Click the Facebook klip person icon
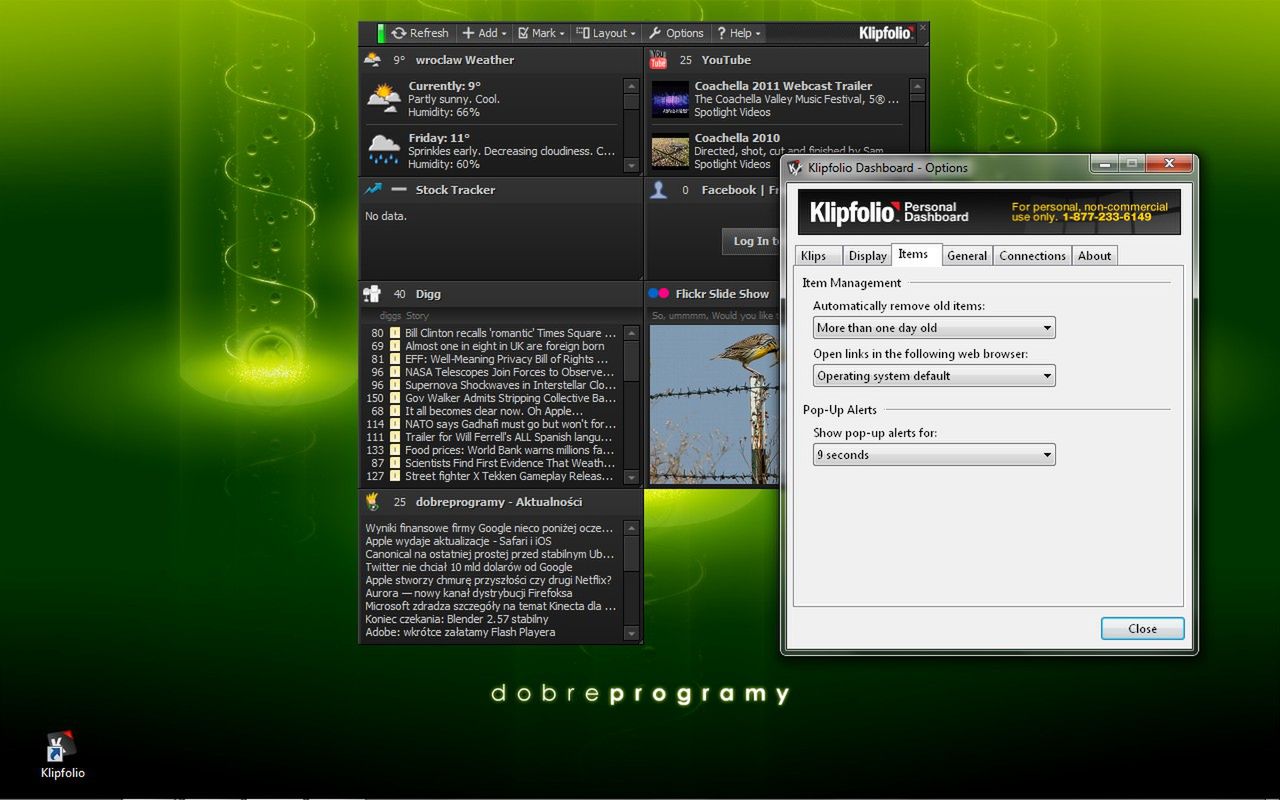1280x800 pixels. [x=658, y=189]
